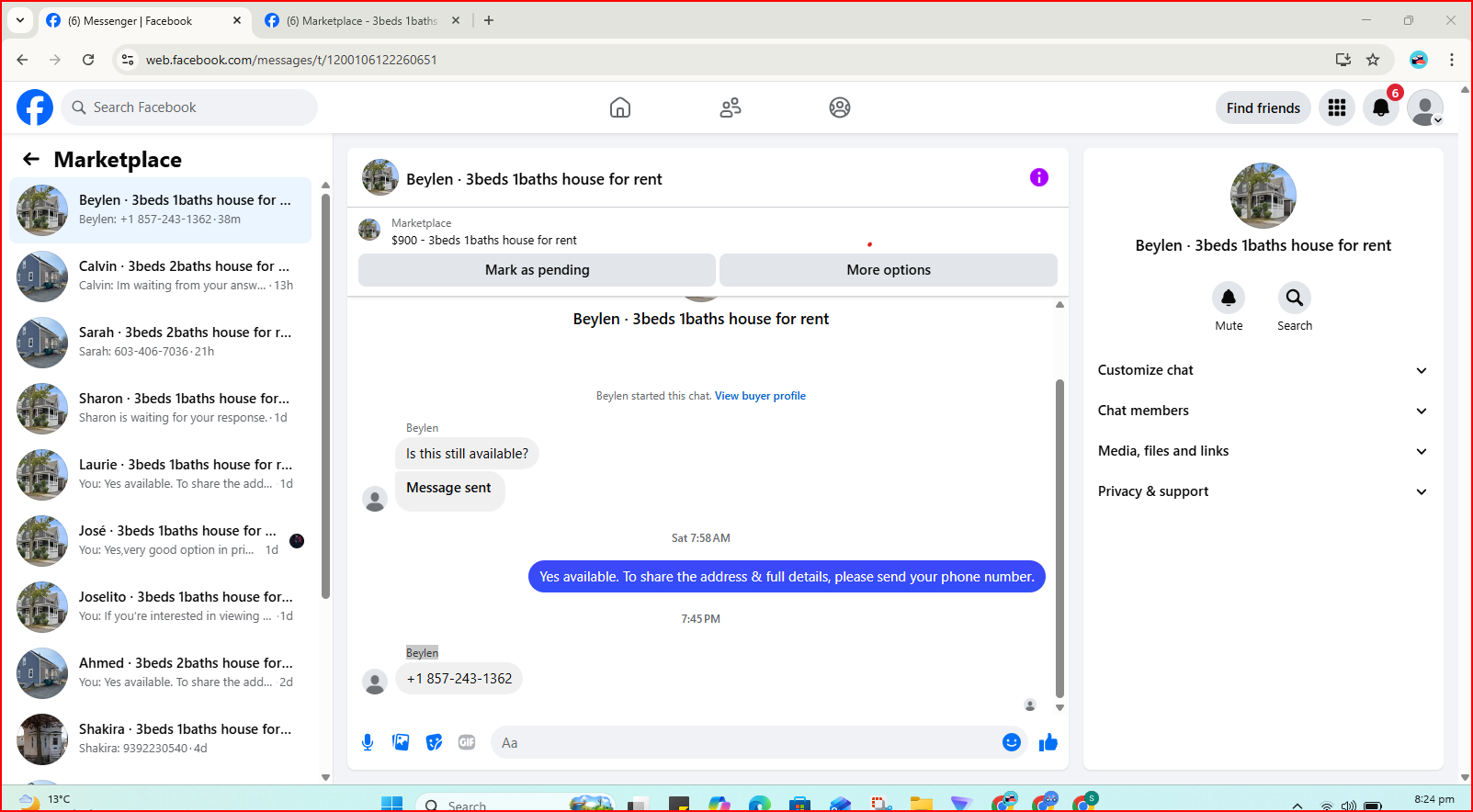Open the Shakira 3beds 1baths conversation

tap(160, 739)
